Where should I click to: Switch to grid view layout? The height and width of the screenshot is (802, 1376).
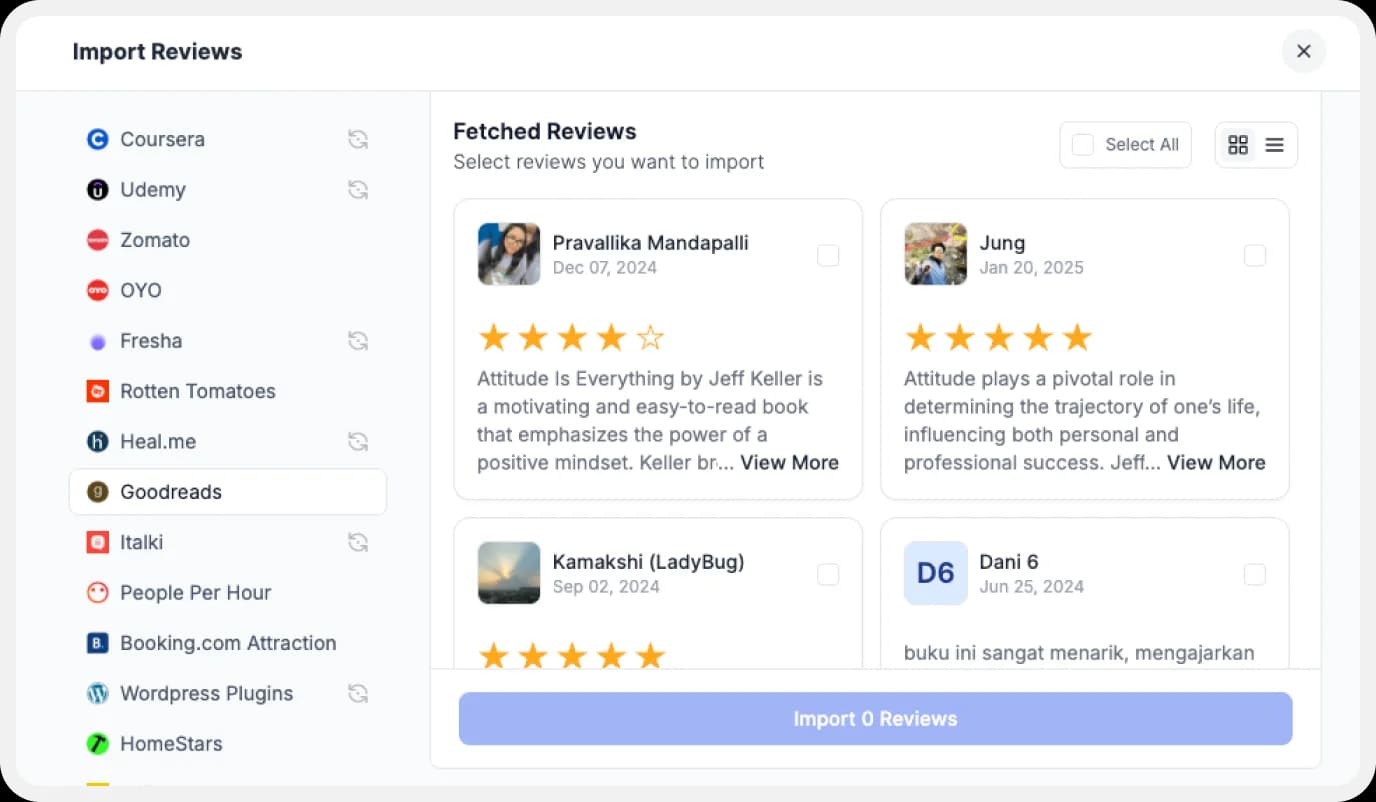tap(1238, 144)
